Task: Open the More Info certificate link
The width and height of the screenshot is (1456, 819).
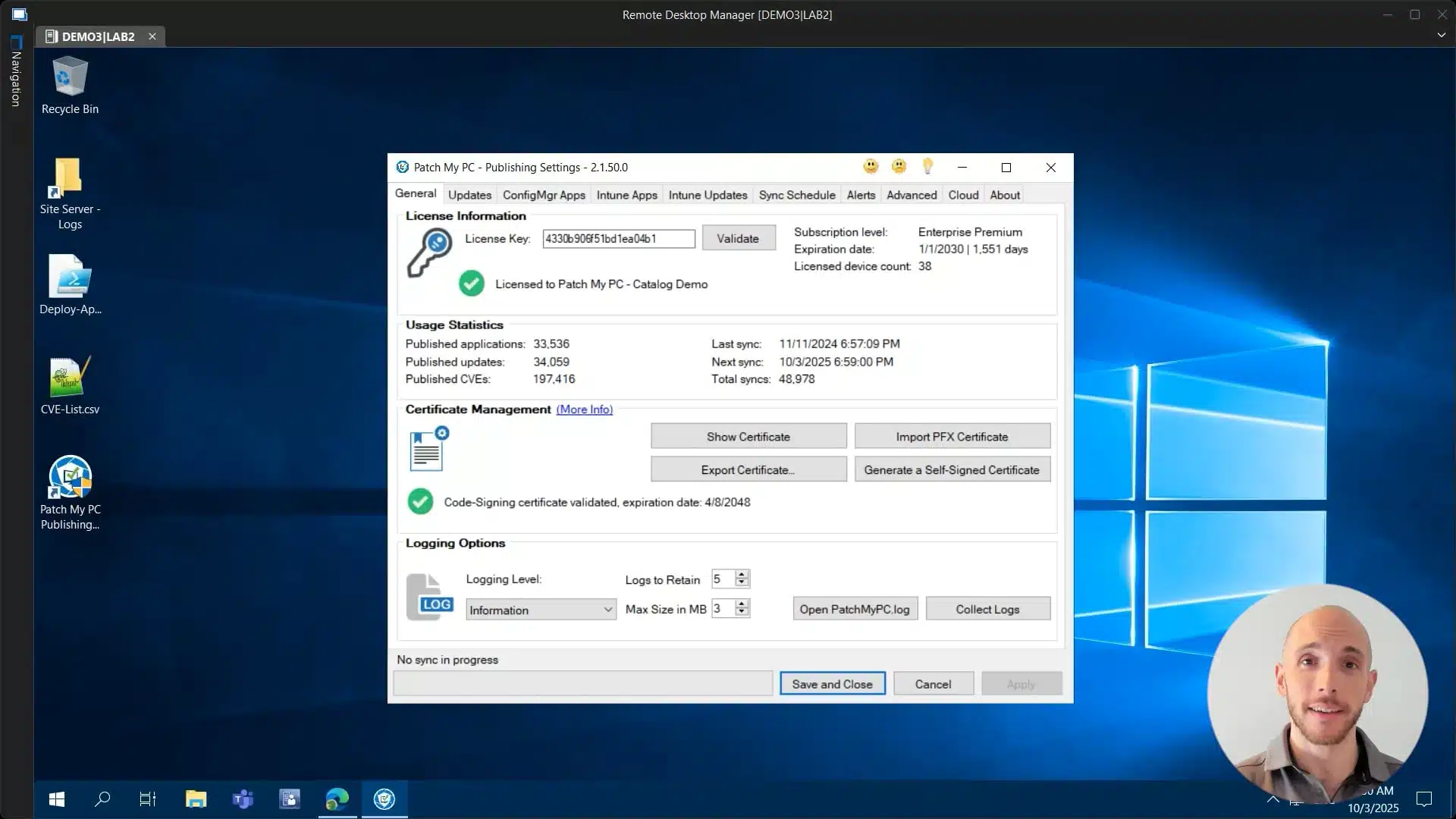Action: (584, 409)
